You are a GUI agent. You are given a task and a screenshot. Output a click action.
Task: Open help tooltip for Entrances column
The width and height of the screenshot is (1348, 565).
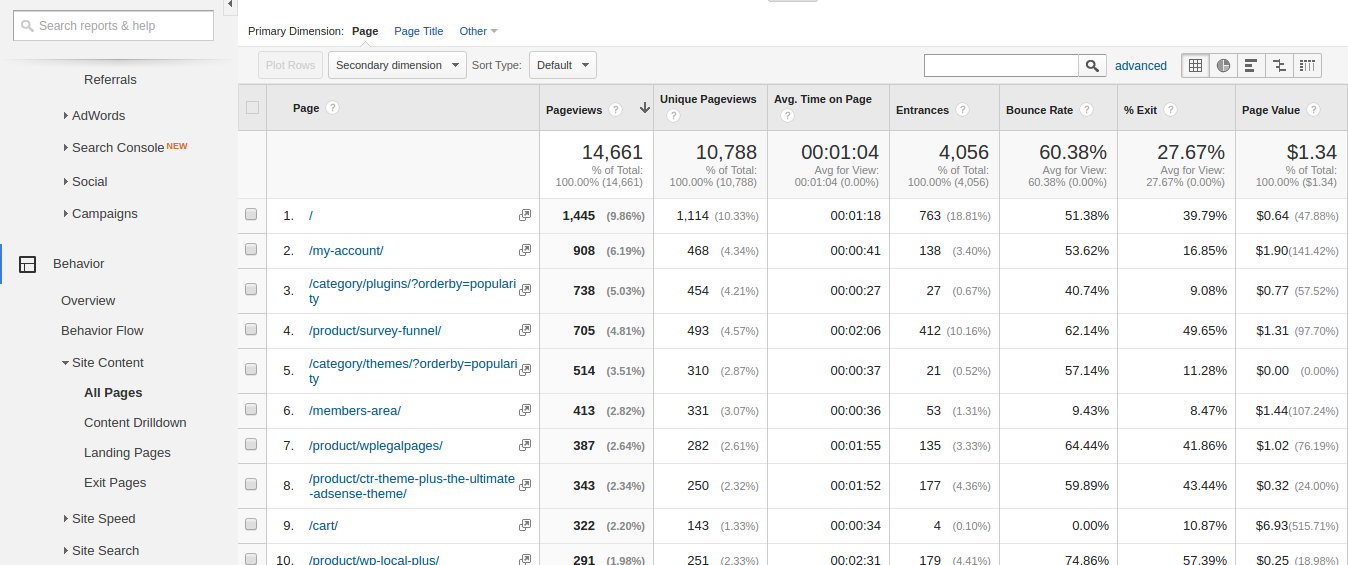[962, 110]
